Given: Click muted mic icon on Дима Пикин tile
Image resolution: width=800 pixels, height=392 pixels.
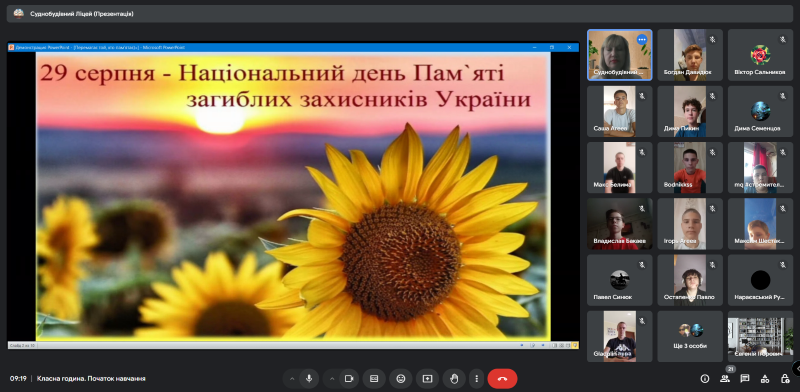Looking at the screenshot, I should point(712,95).
